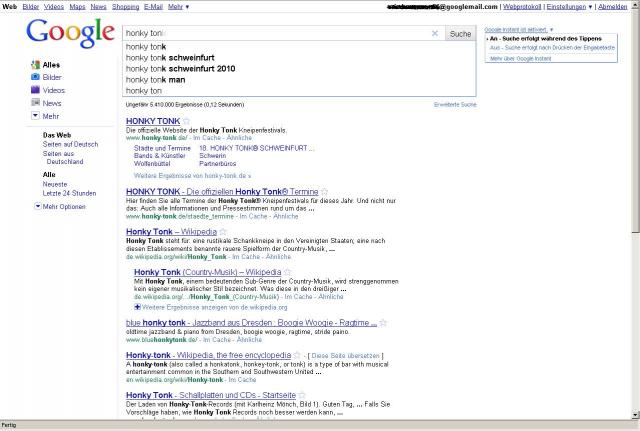The image size is (640, 431).
Task: Star the Honky Tonk Termine result
Action: click(324, 191)
